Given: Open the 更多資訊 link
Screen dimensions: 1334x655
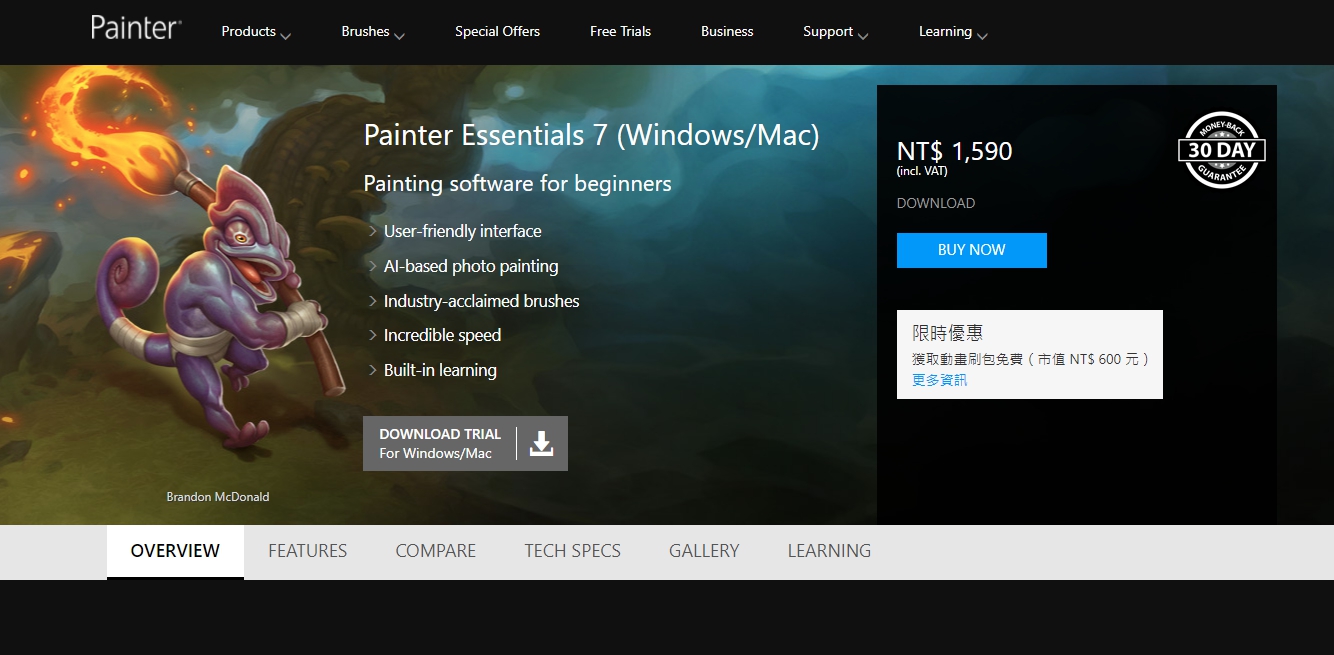Looking at the screenshot, I should [x=939, y=380].
